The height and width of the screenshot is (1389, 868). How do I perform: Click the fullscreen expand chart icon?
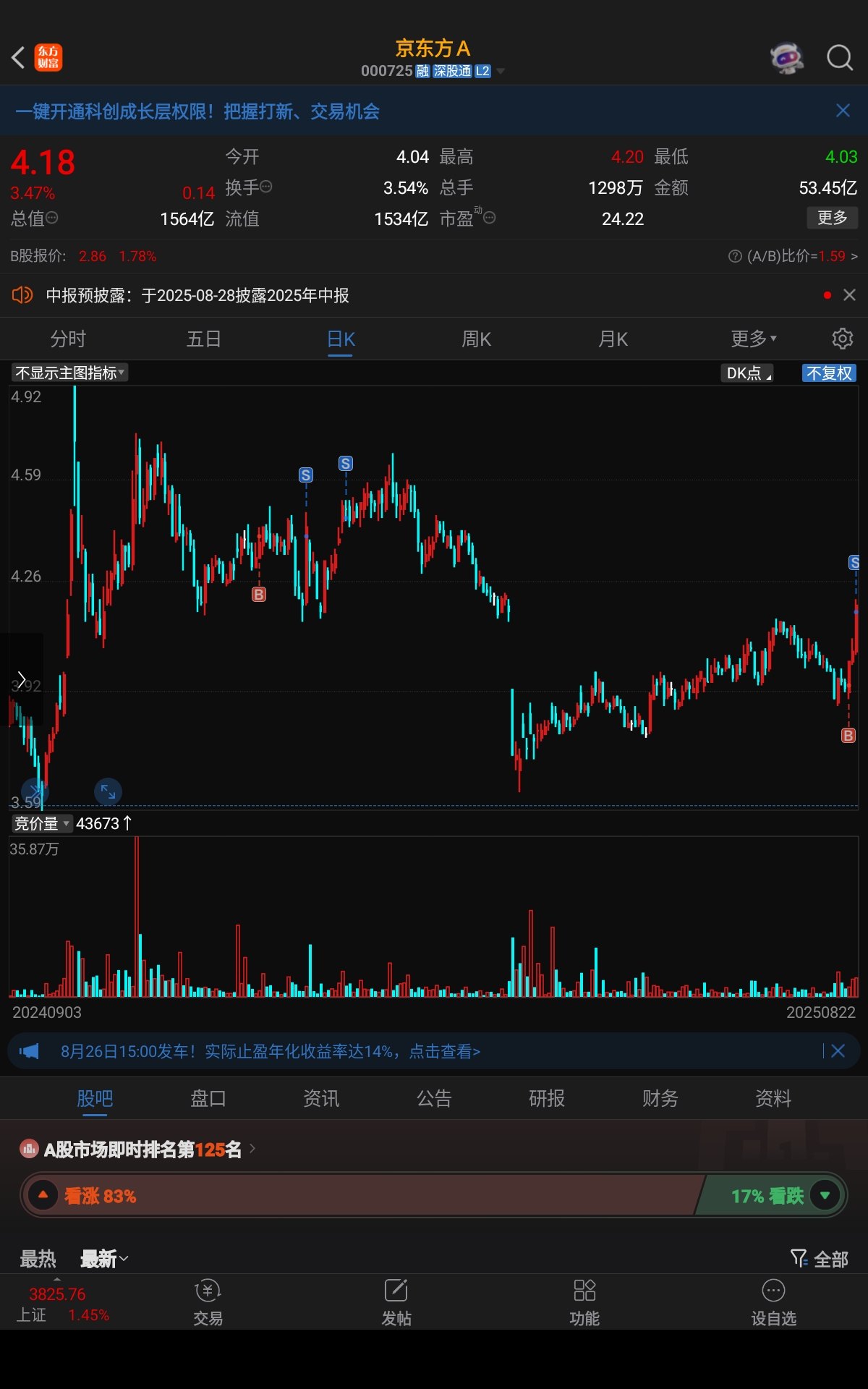(108, 791)
